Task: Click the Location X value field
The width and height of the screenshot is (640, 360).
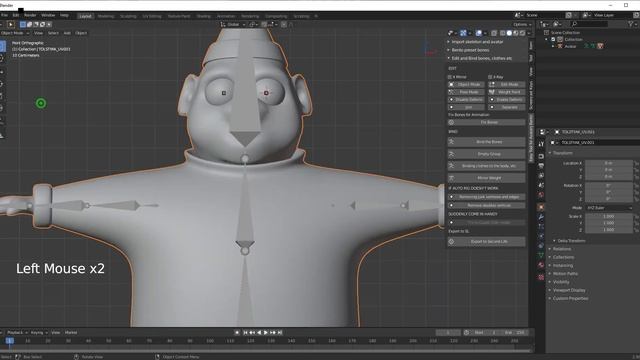Action: (x=609, y=163)
